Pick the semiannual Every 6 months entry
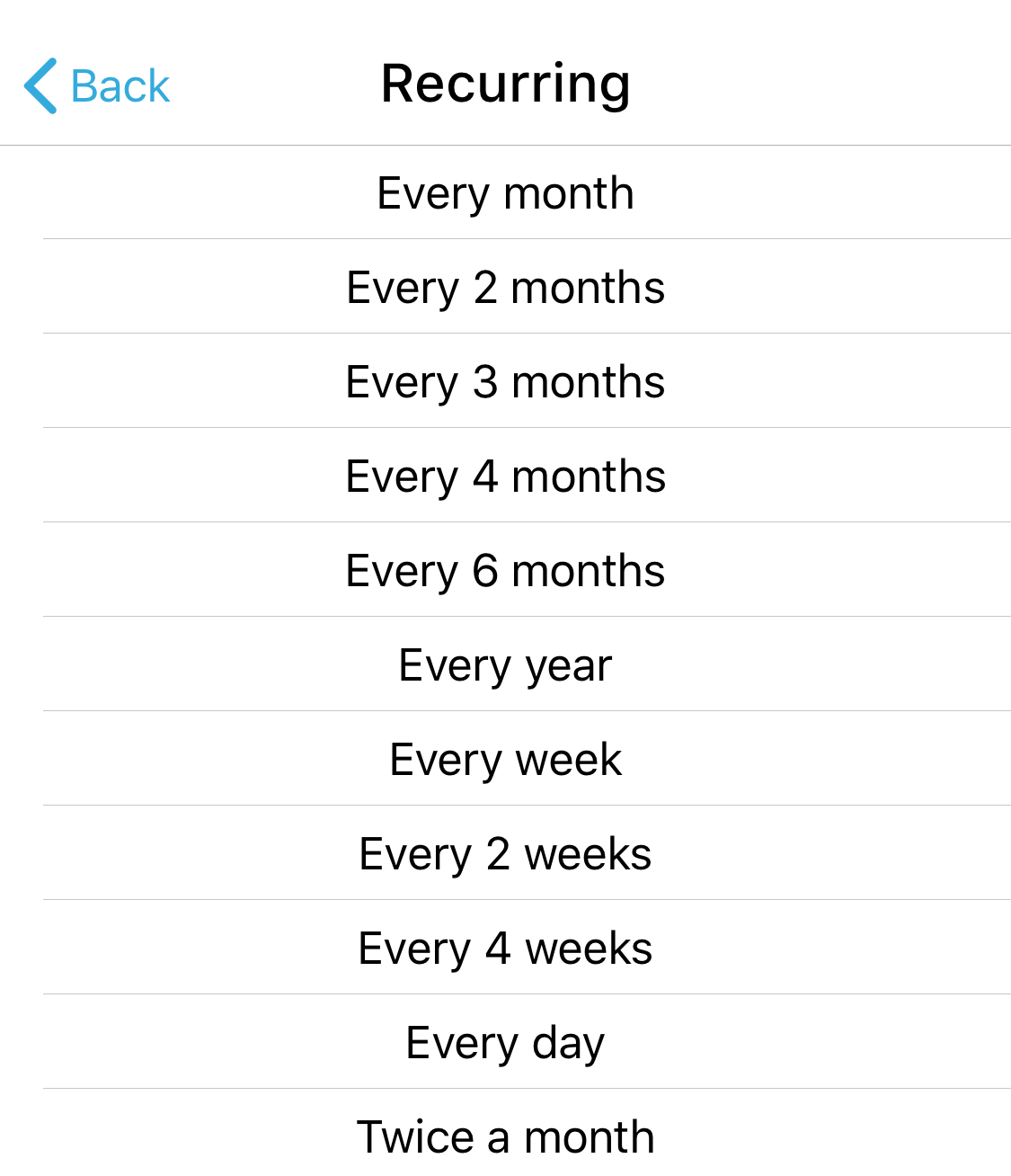 [505, 571]
